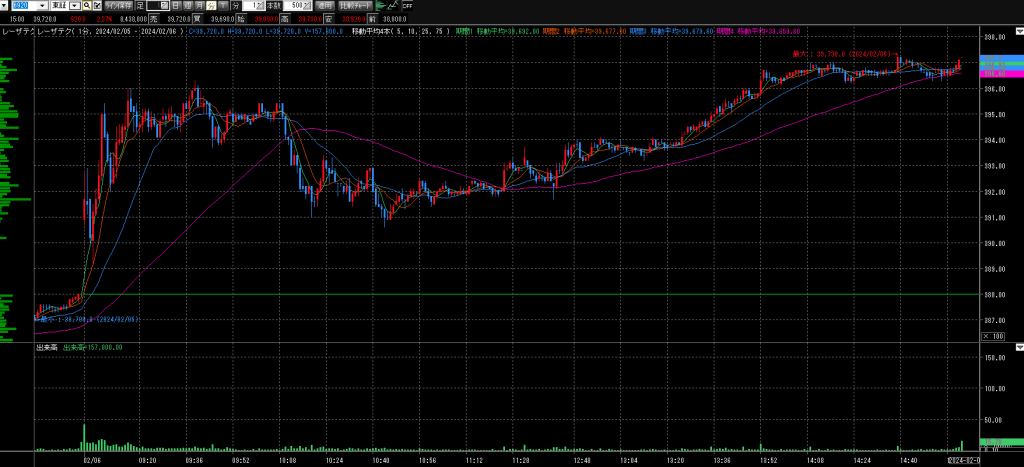Click the wrench settings icon

coord(97,6)
